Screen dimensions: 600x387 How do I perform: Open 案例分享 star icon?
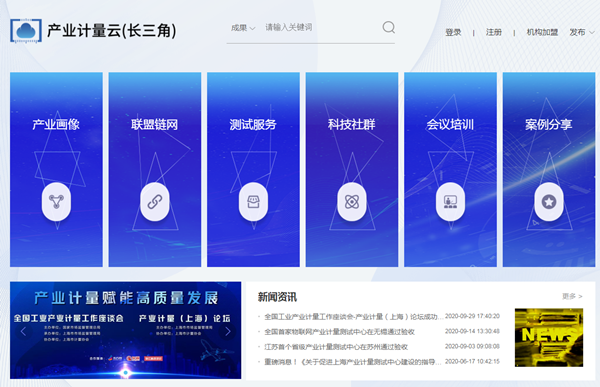click(x=549, y=201)
